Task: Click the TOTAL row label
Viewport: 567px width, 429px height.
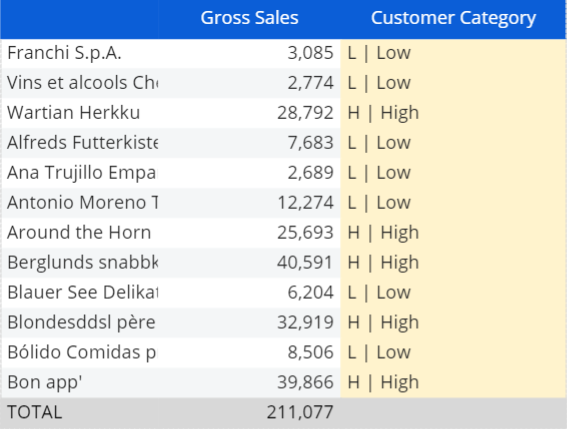Action: click(35, 412)
